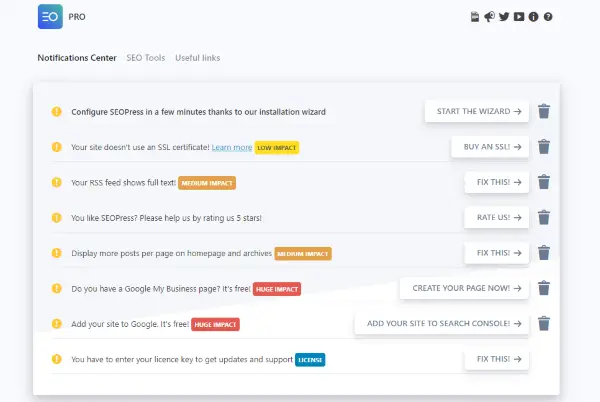Screen dimensions: 600x402
Task: Click warning icon beside posts per page notice
Action: pyautogui.click(x=56, y=253)
